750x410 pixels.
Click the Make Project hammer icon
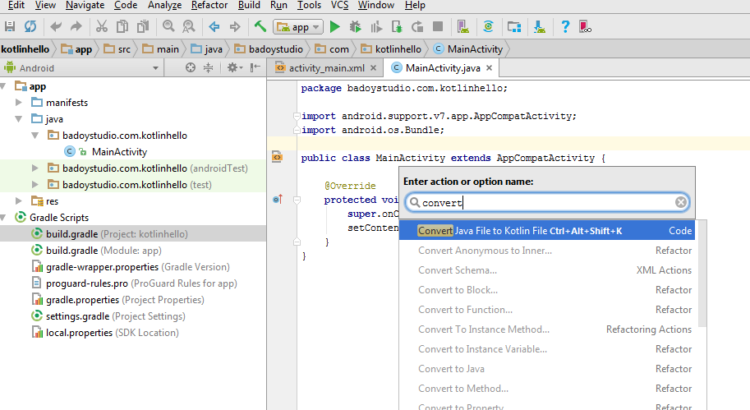click(x=260, y=25)
